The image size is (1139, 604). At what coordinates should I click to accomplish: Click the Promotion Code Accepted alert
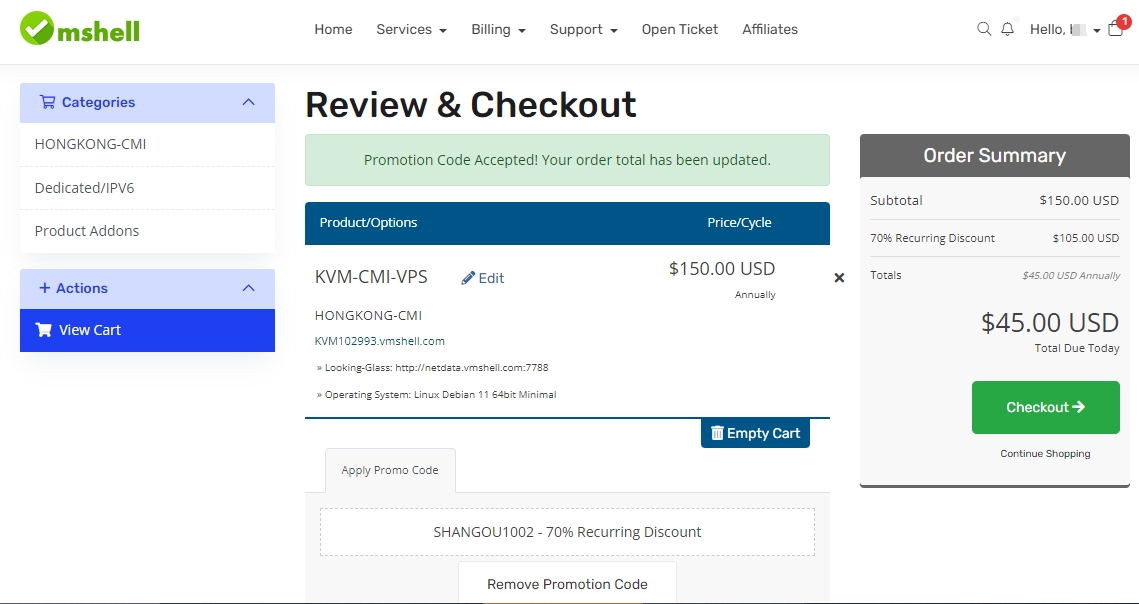click(567, 160)
